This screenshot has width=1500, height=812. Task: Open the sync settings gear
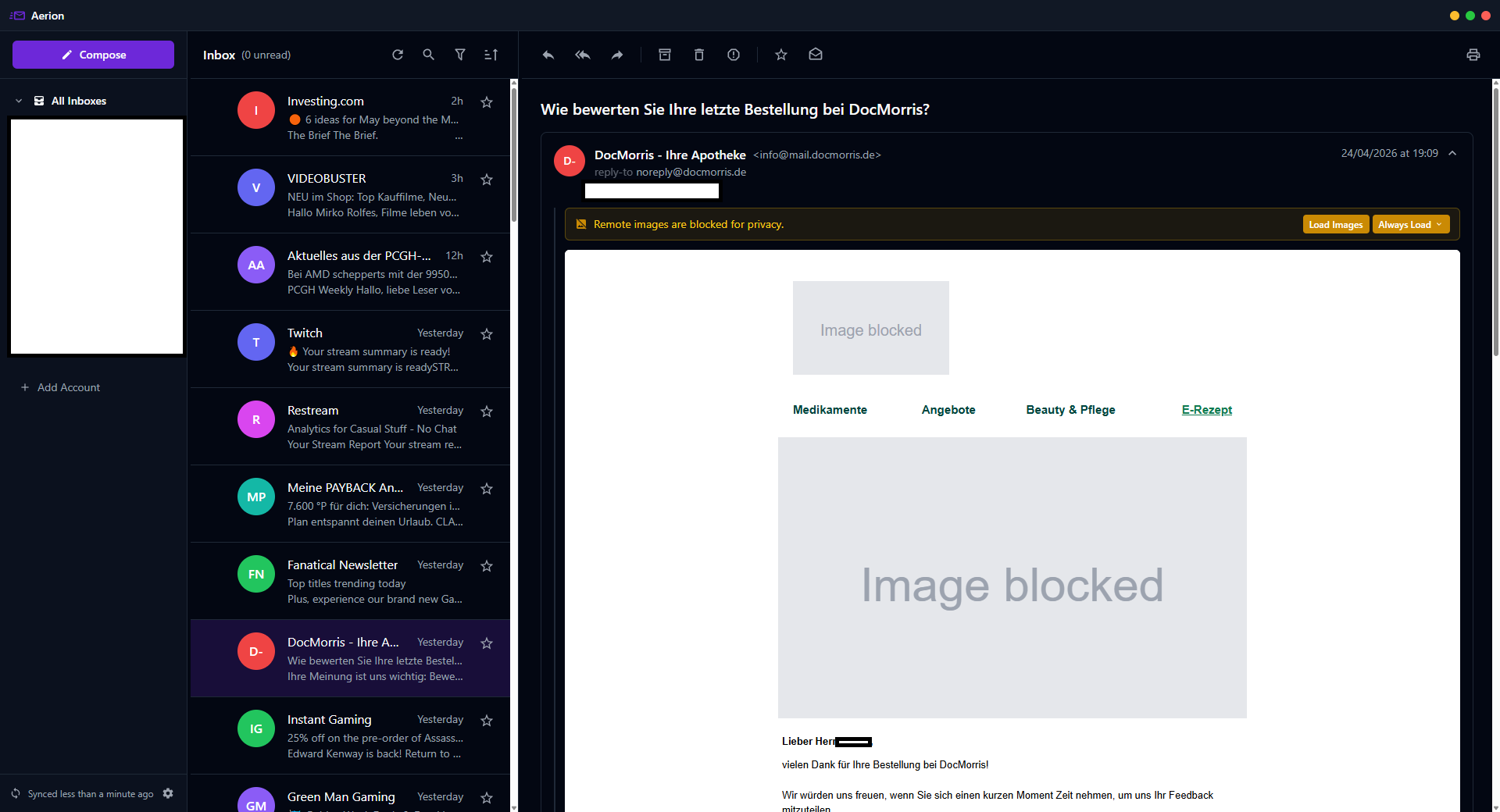tap(168, 793)
